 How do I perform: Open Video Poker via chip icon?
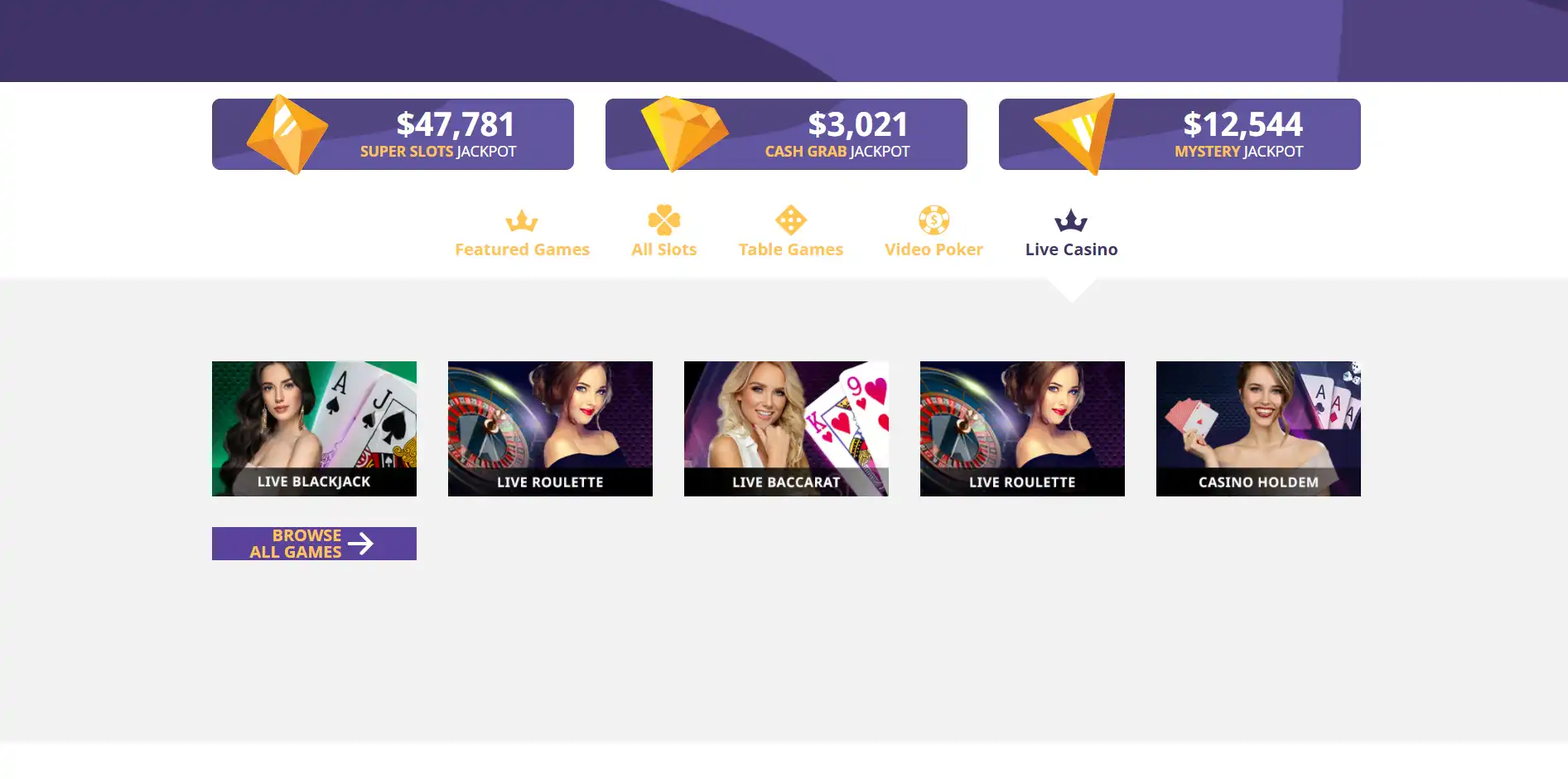934,220
